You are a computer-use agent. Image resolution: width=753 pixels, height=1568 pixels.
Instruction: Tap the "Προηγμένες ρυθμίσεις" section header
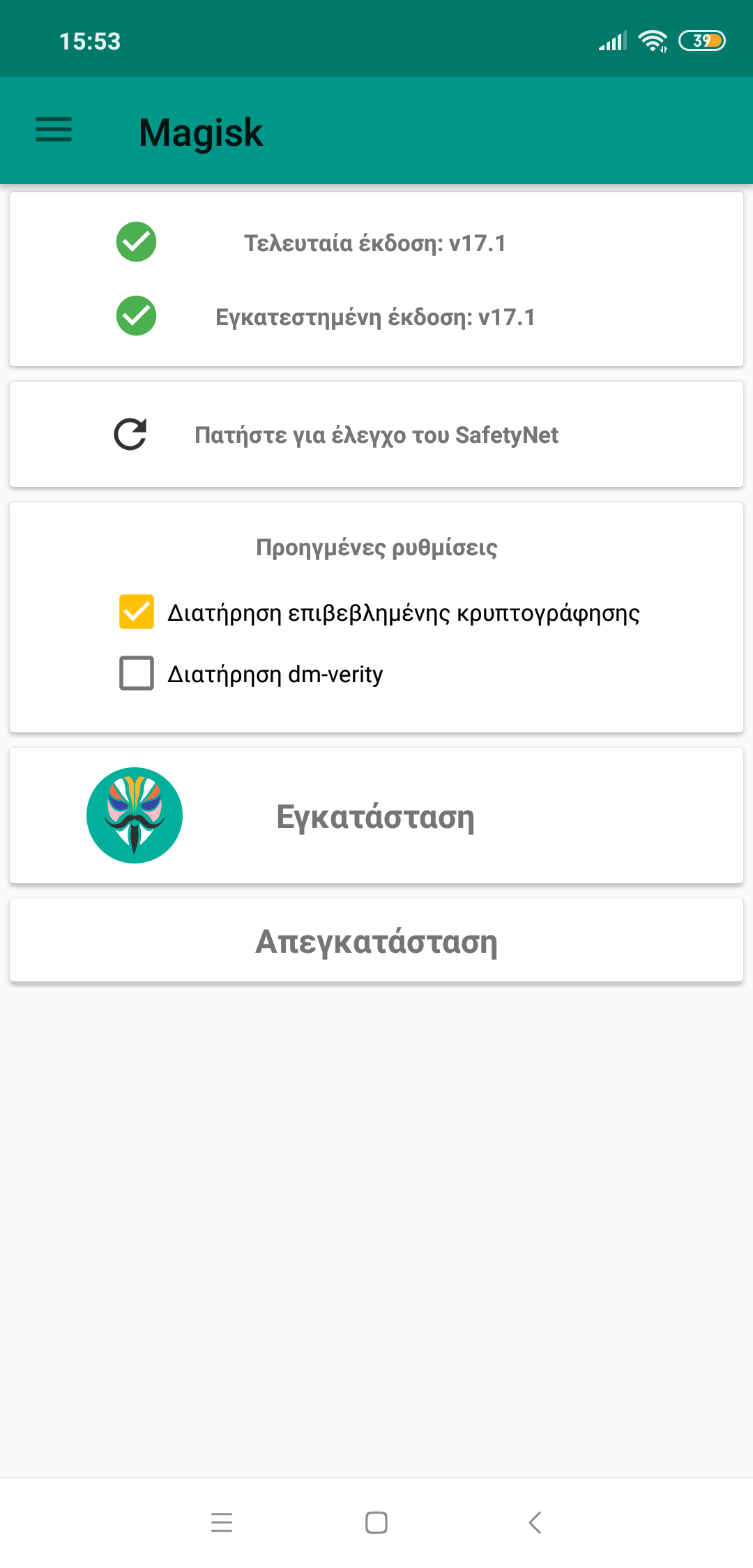coord(376,548)
